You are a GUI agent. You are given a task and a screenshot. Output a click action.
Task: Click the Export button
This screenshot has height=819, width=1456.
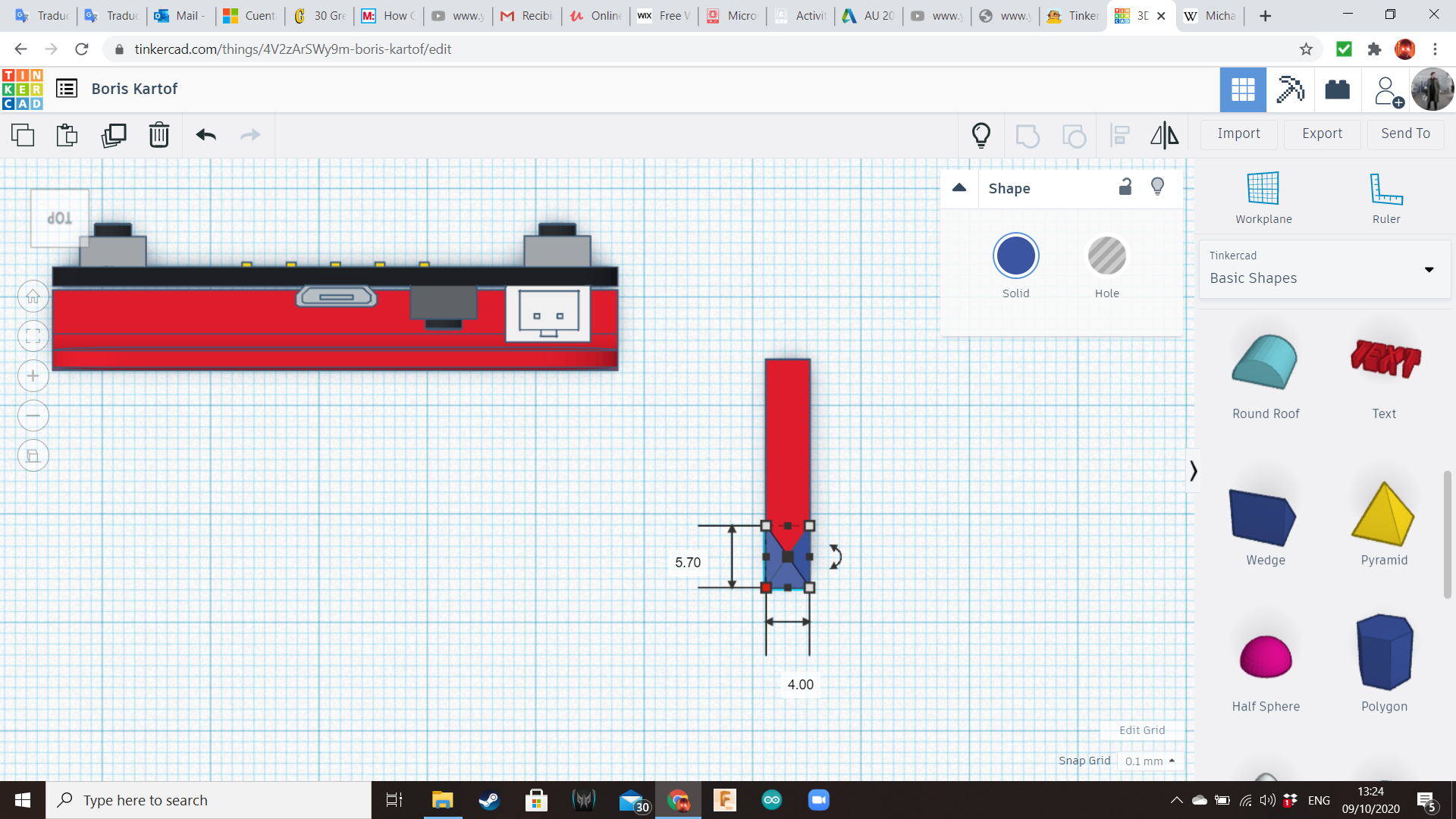click(x=1322, y=133)
